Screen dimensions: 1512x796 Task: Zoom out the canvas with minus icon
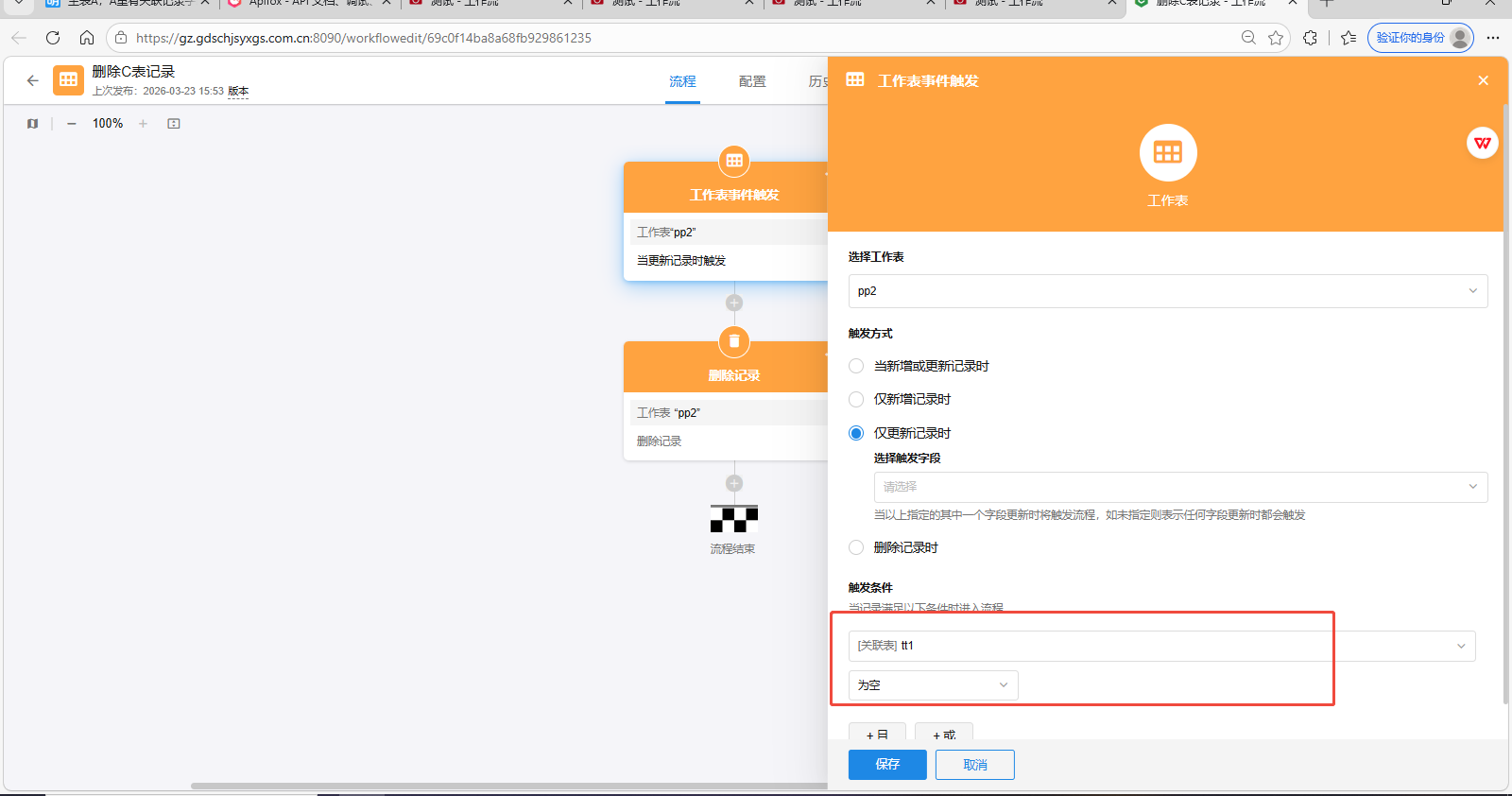click(x=72, y=124)
